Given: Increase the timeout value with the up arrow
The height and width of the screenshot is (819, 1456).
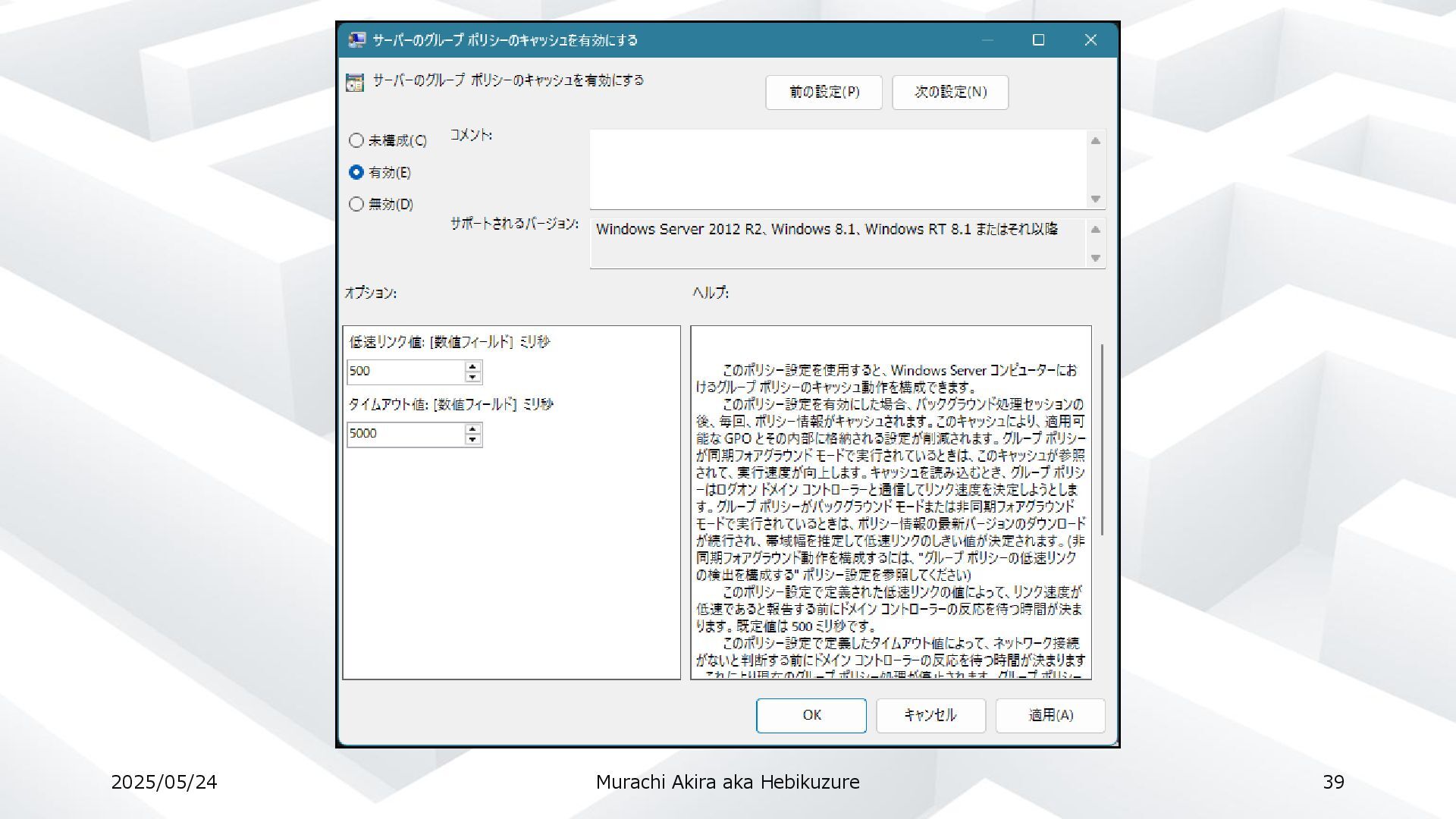Looking at the screenshot, I should [x=473, y=428].
